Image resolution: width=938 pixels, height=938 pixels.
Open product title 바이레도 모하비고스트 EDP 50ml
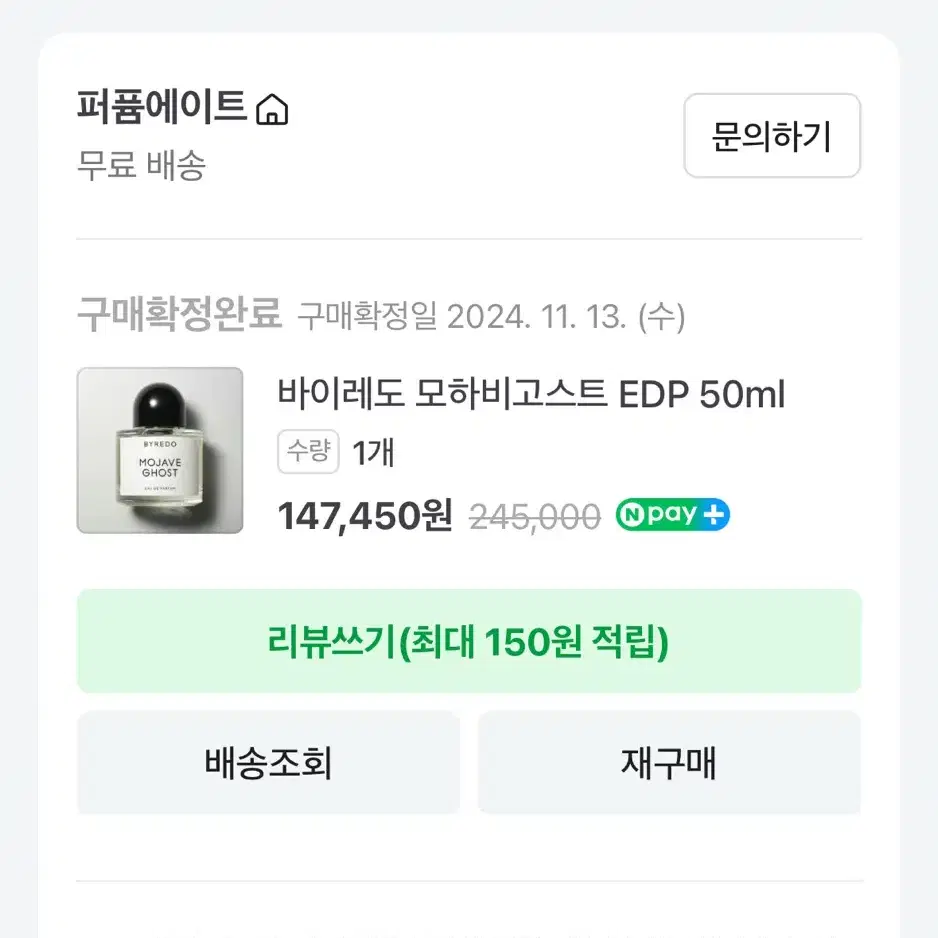point(531,394)
